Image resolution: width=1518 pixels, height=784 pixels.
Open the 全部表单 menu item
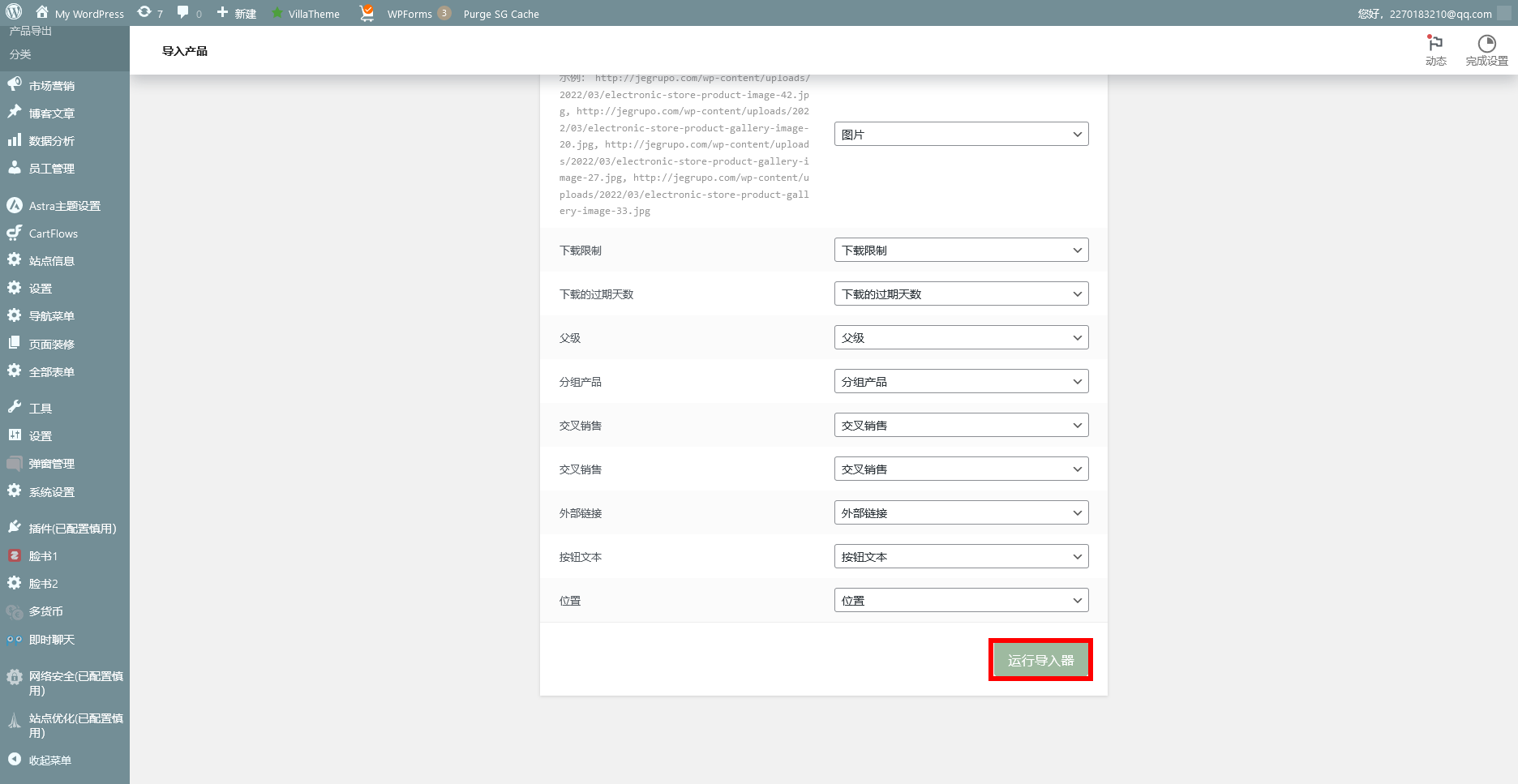point(52,372)
